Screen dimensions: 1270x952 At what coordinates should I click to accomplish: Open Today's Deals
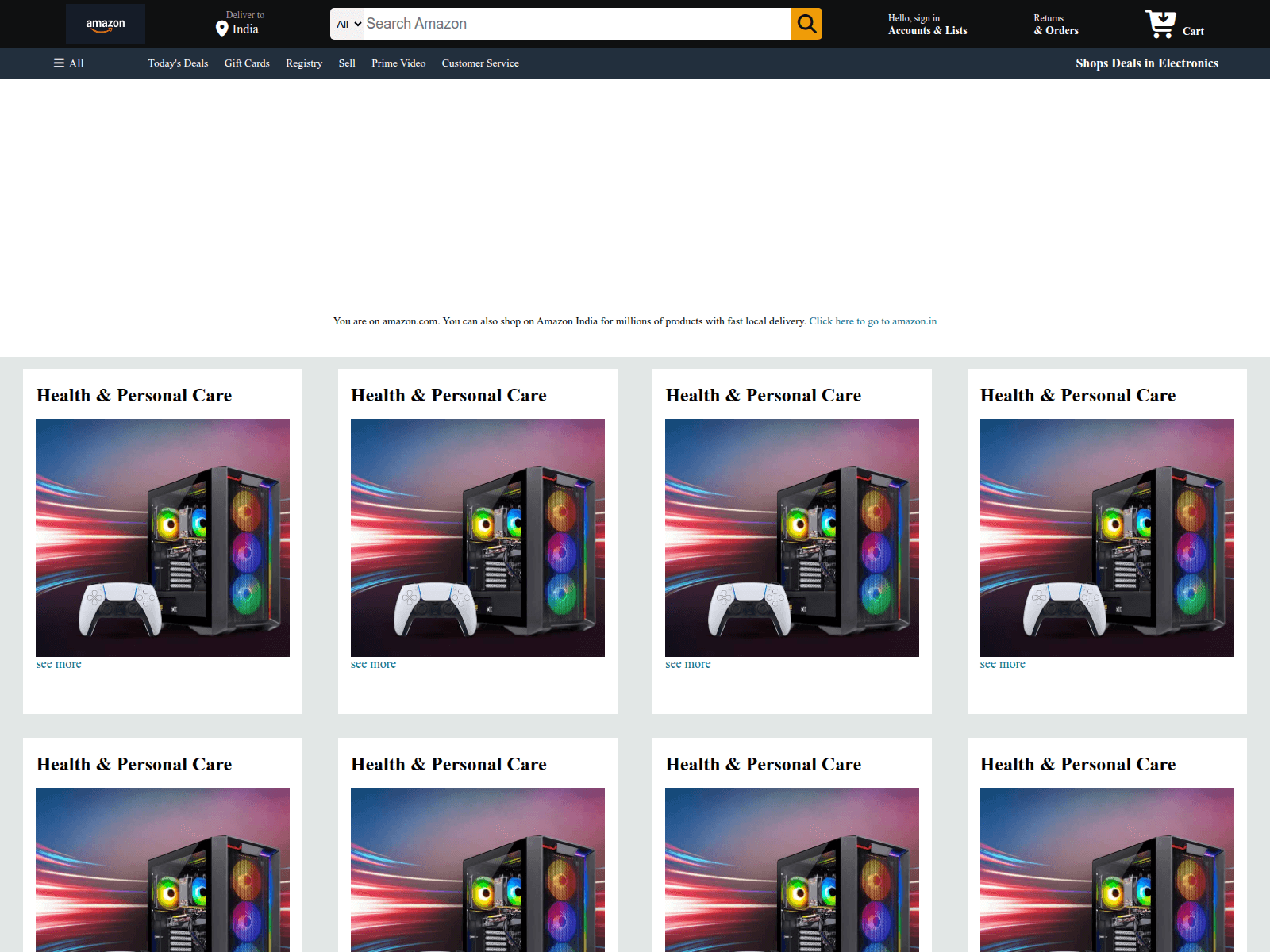(178, 63)
